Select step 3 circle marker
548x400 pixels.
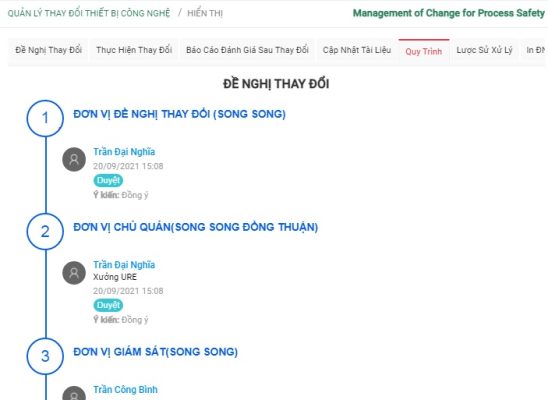point(45,356)
